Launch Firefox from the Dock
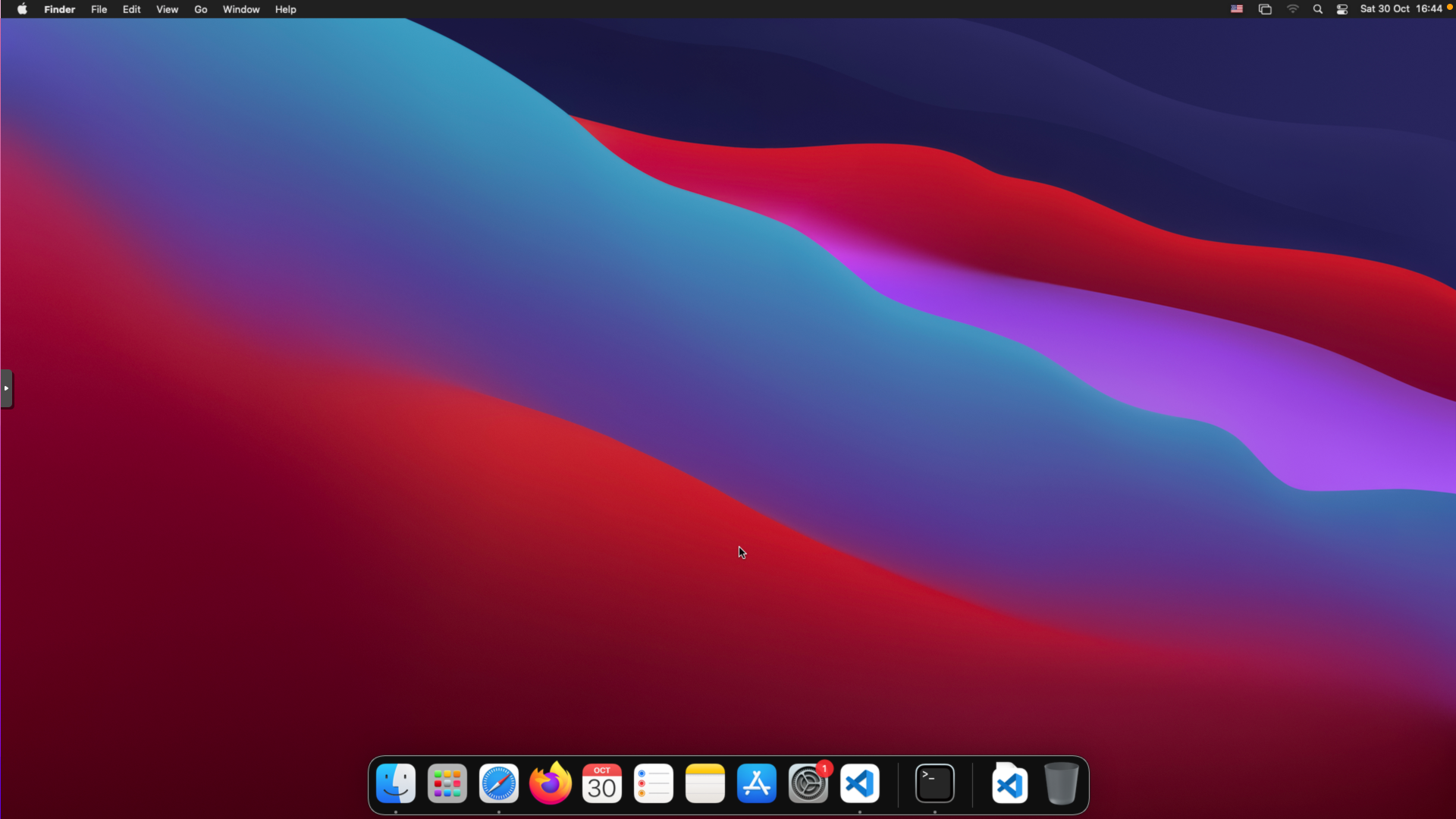 pyautogui.click(x=551, y=783)
